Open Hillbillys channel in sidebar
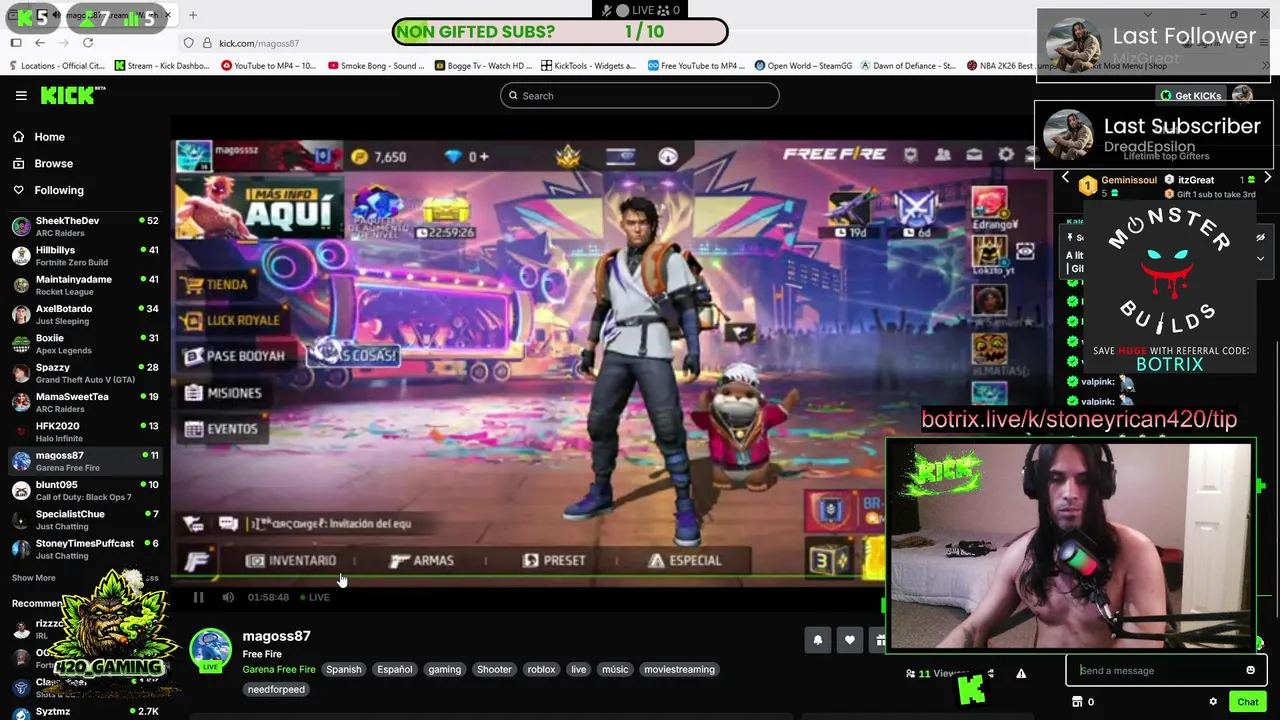The image size is (1280, 720). (85, 256)
